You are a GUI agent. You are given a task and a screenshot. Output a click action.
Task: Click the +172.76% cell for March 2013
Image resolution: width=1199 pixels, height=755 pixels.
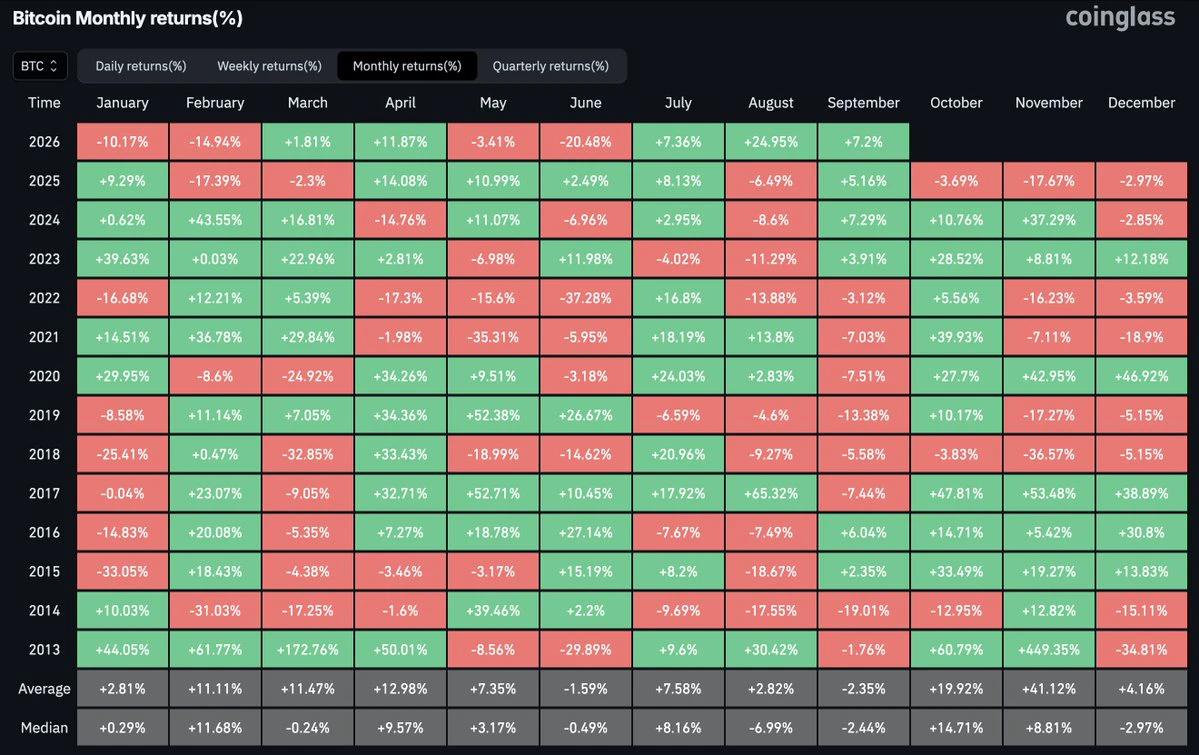pyautogui.click(x=307, y=649)
